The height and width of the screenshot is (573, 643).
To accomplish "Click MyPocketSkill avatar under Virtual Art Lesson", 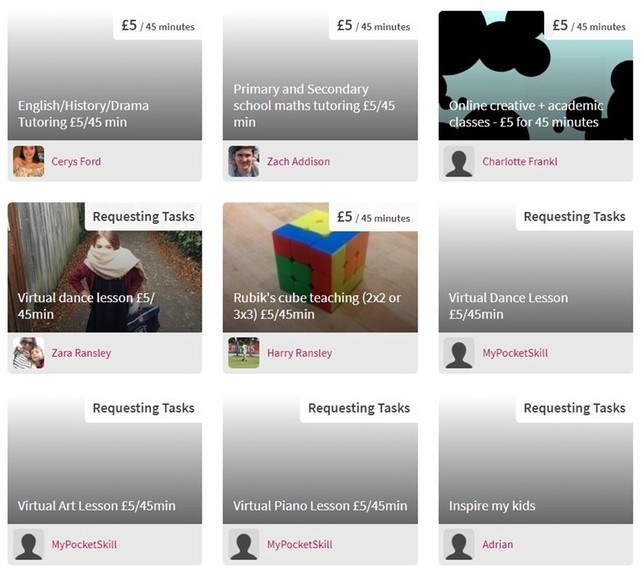I will 28,544.
